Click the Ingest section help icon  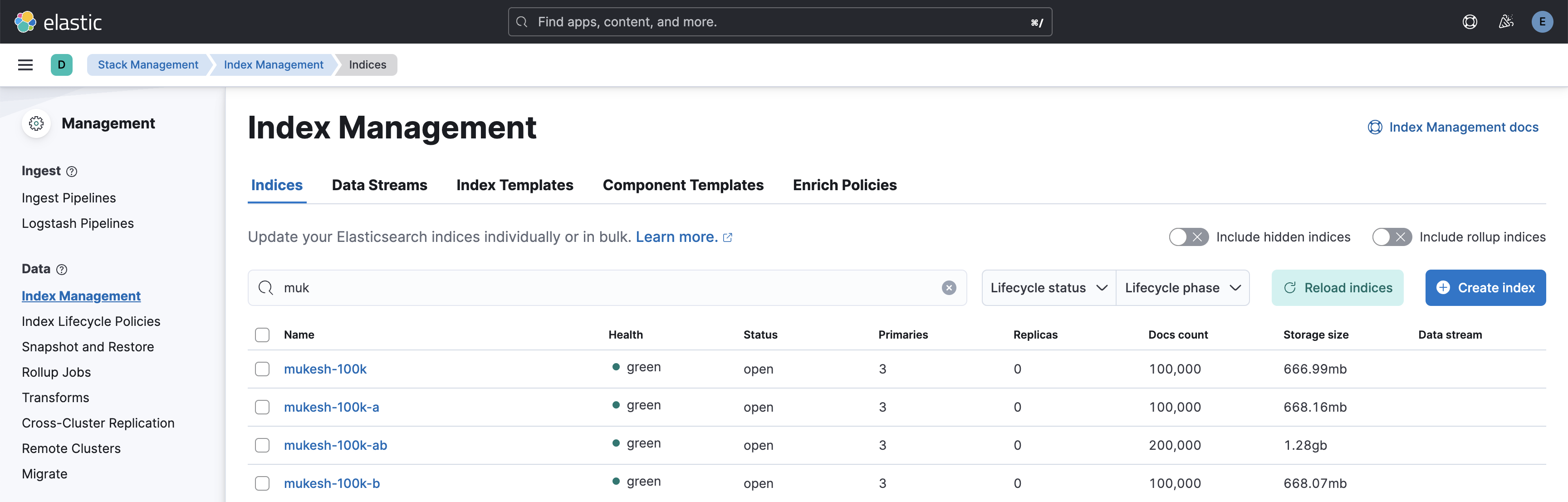pos(72,171)
